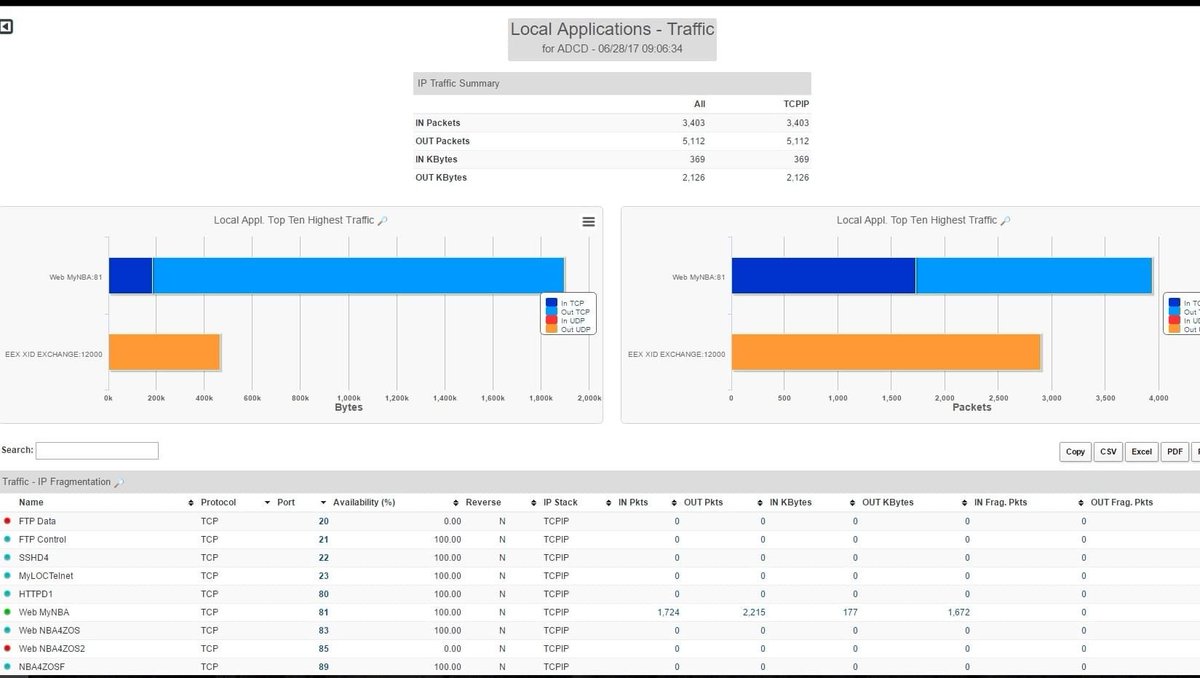Click the red status dot beside FTP Data
Viewport: 1200px width, 678px height.
click(x=8, y=521)
